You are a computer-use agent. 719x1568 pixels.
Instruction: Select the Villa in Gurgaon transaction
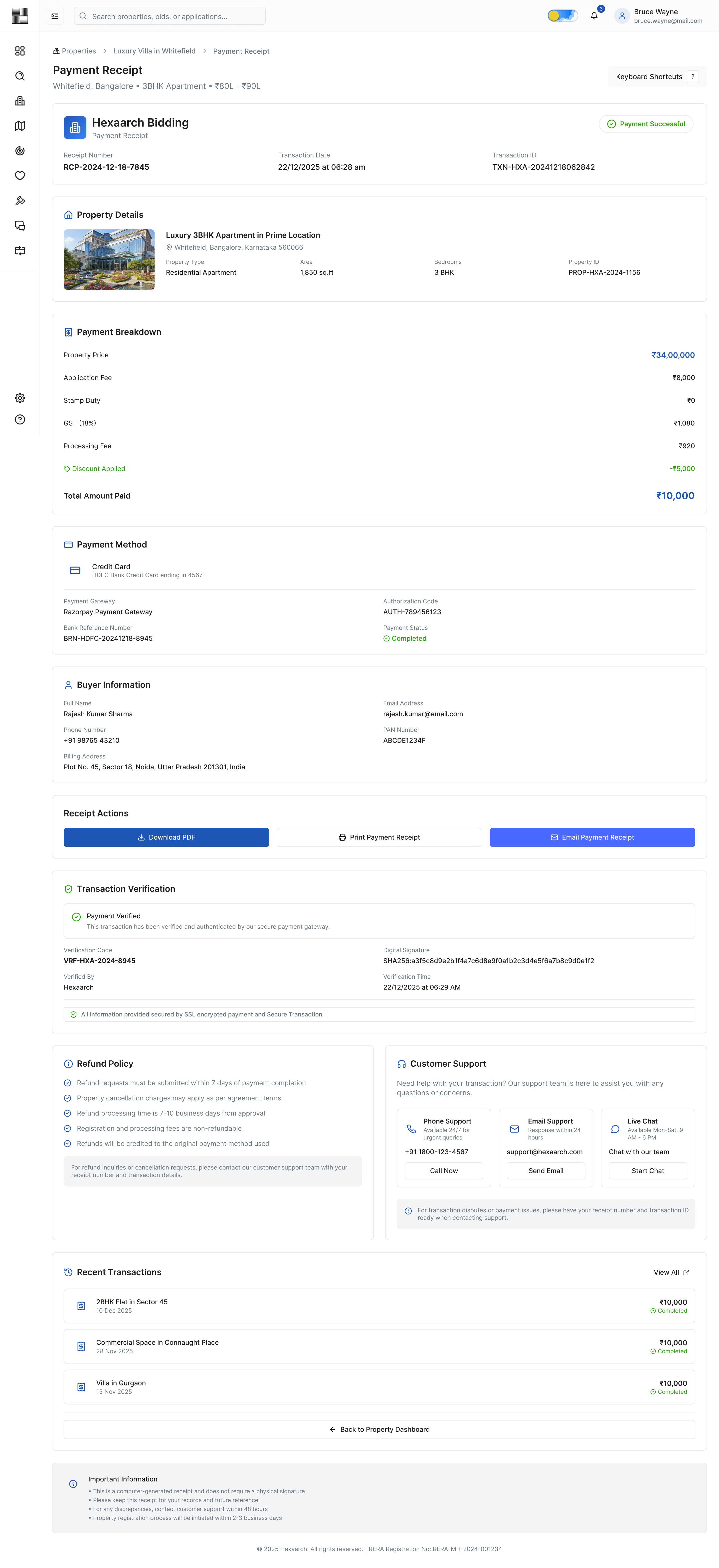(x=379, y=1387)
